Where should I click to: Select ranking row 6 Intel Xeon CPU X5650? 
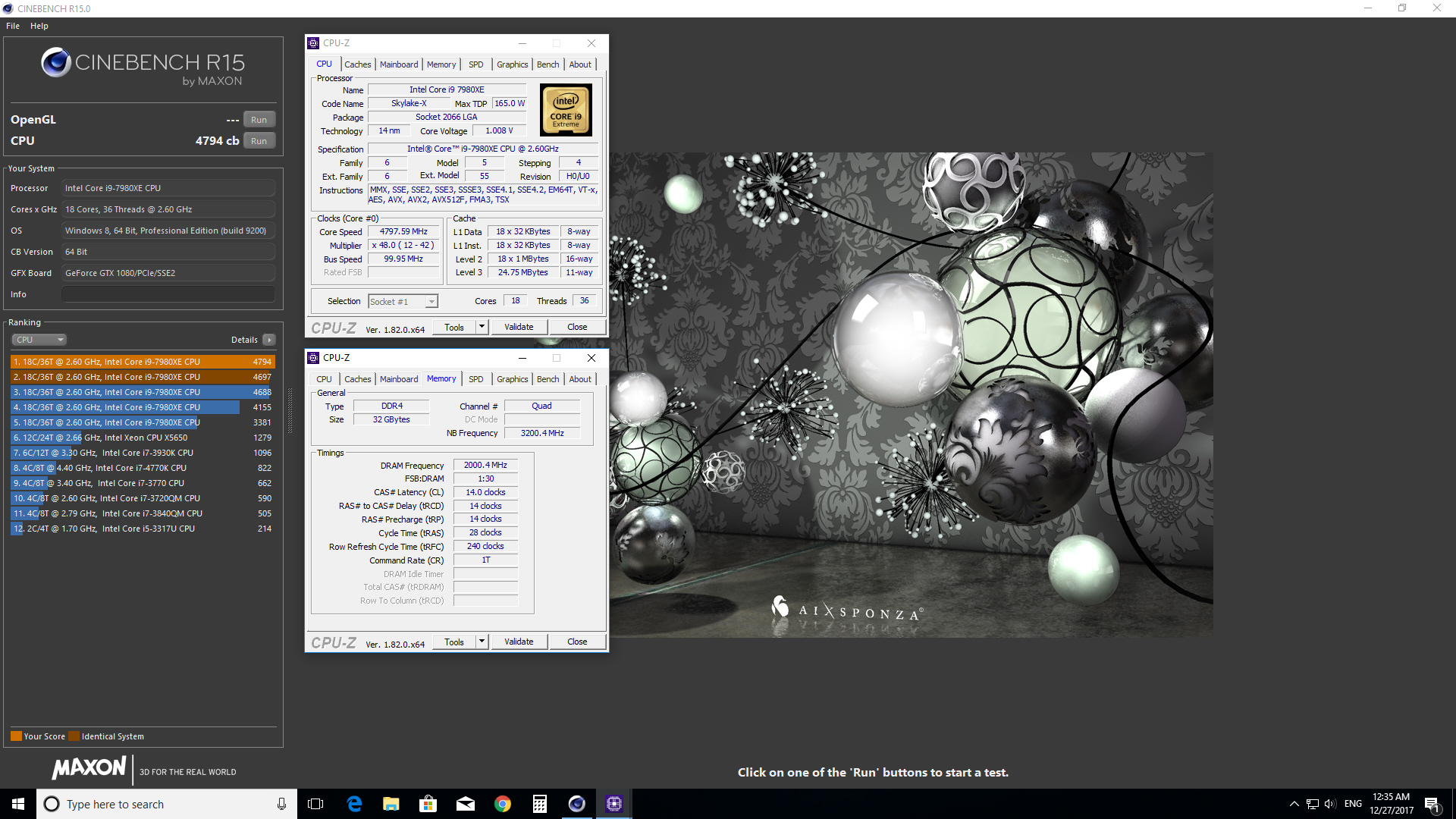click(x=143, y=438)
